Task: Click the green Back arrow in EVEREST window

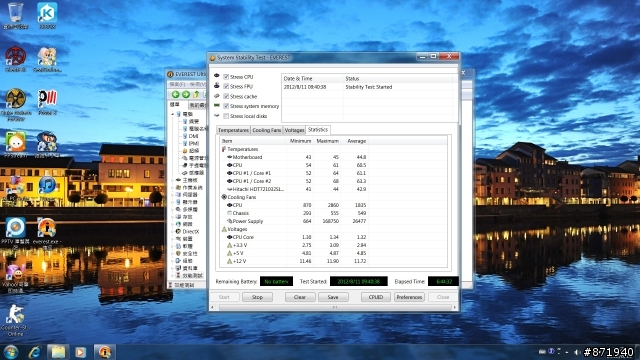Action: pos(176,95)
